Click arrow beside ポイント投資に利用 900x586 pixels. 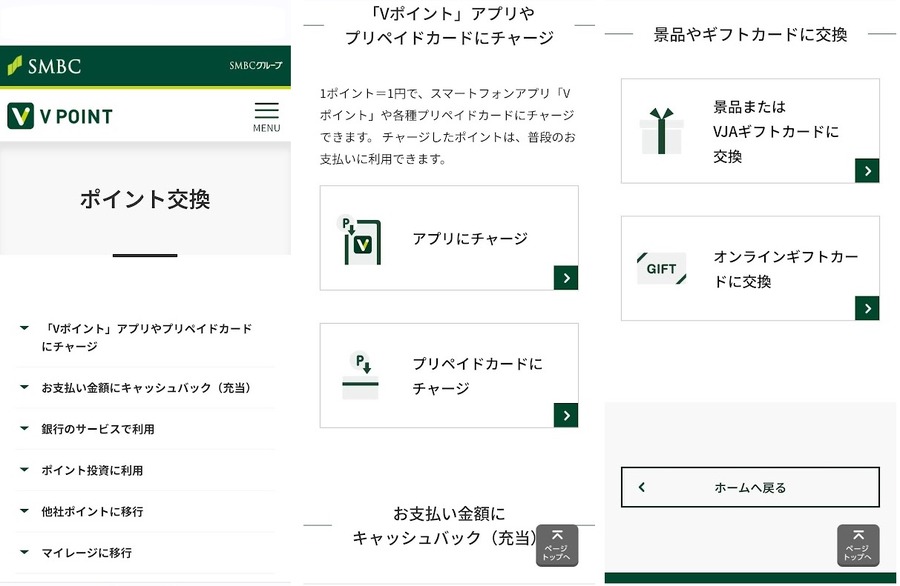click(24, 469)
